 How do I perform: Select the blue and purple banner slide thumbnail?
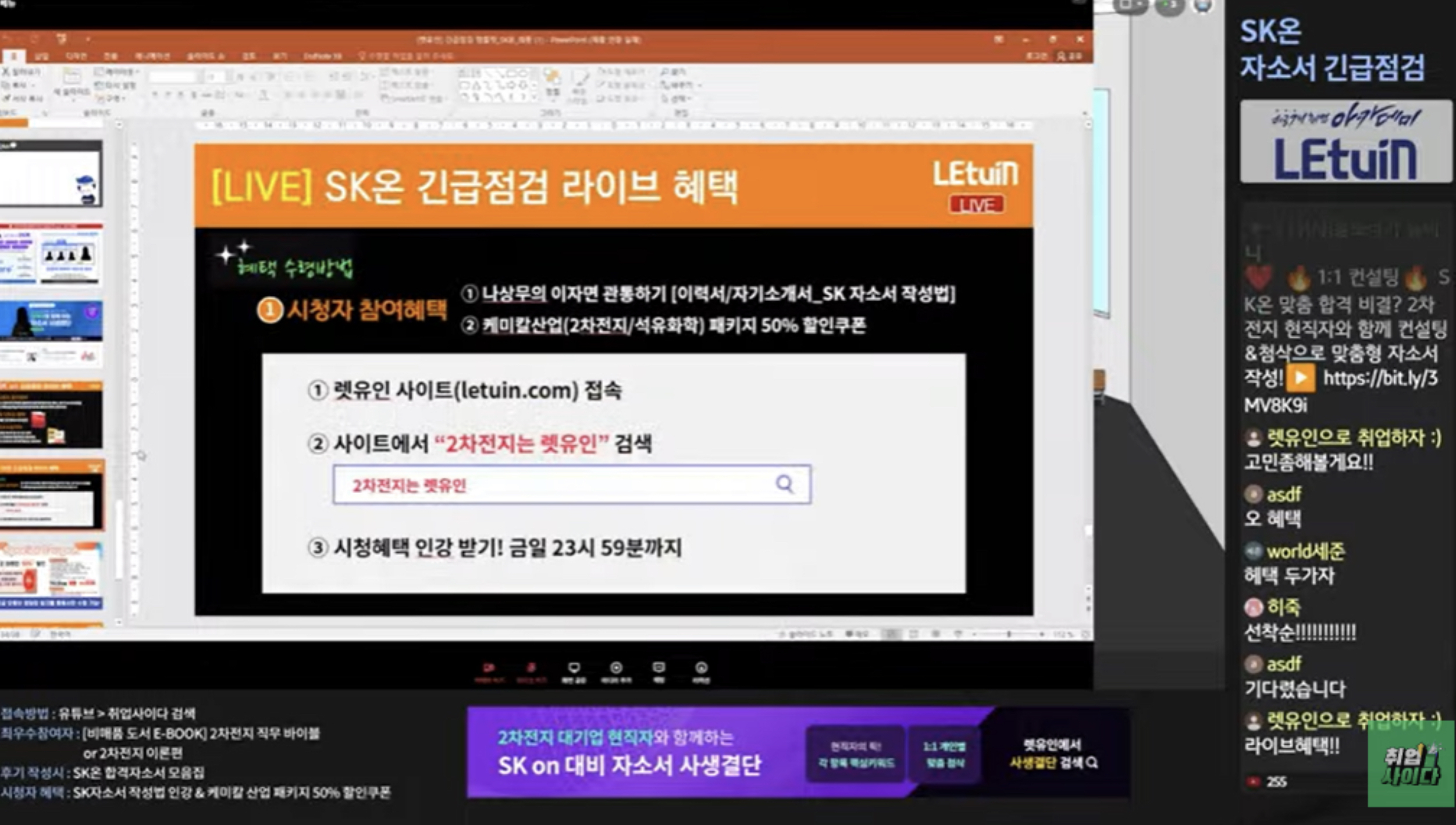click(x=51, y=334)
